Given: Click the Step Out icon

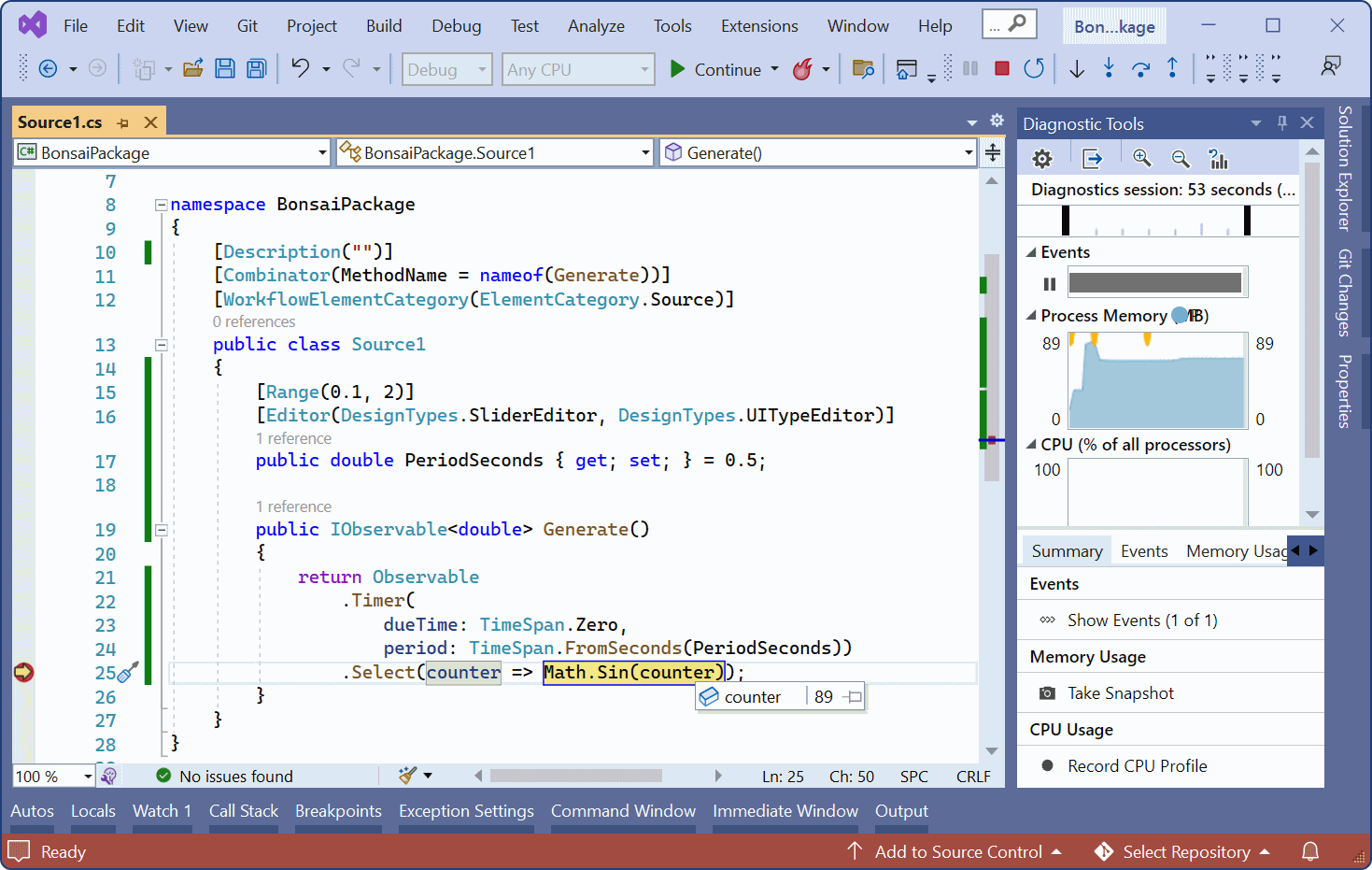Looking at the screenshot, I should pos(1172,68).
